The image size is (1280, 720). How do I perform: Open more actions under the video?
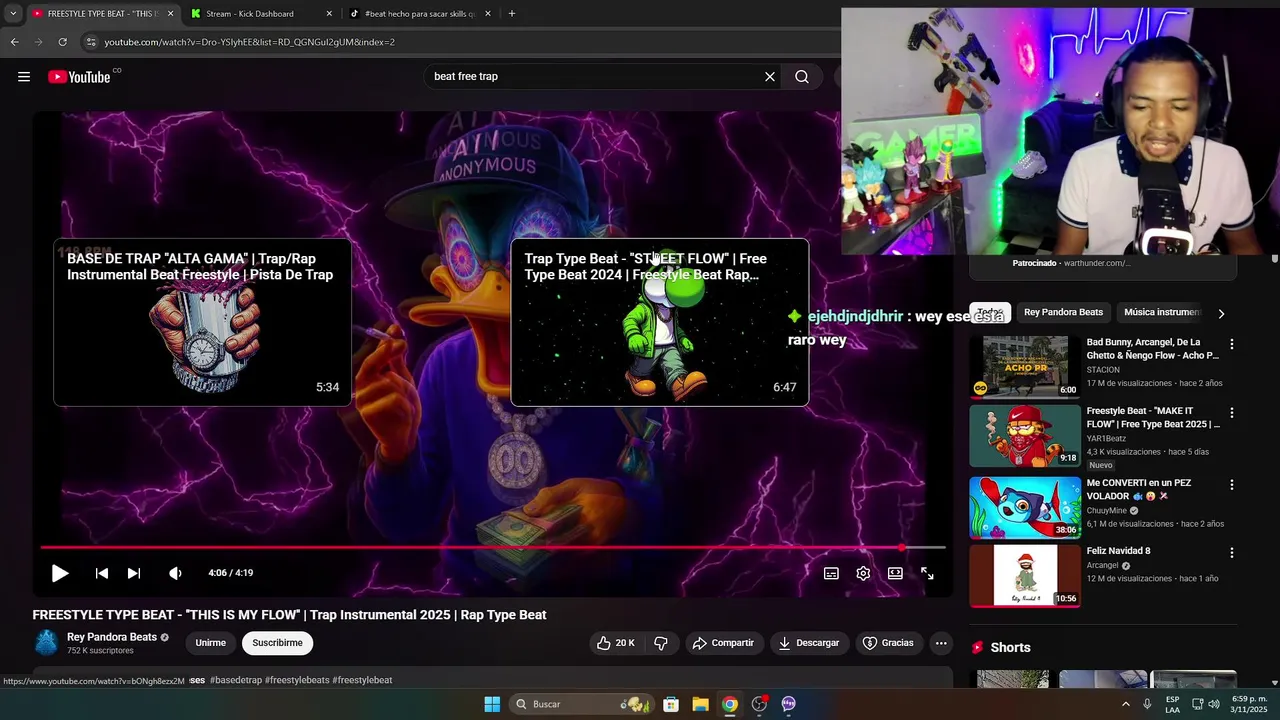pos(941,643)
